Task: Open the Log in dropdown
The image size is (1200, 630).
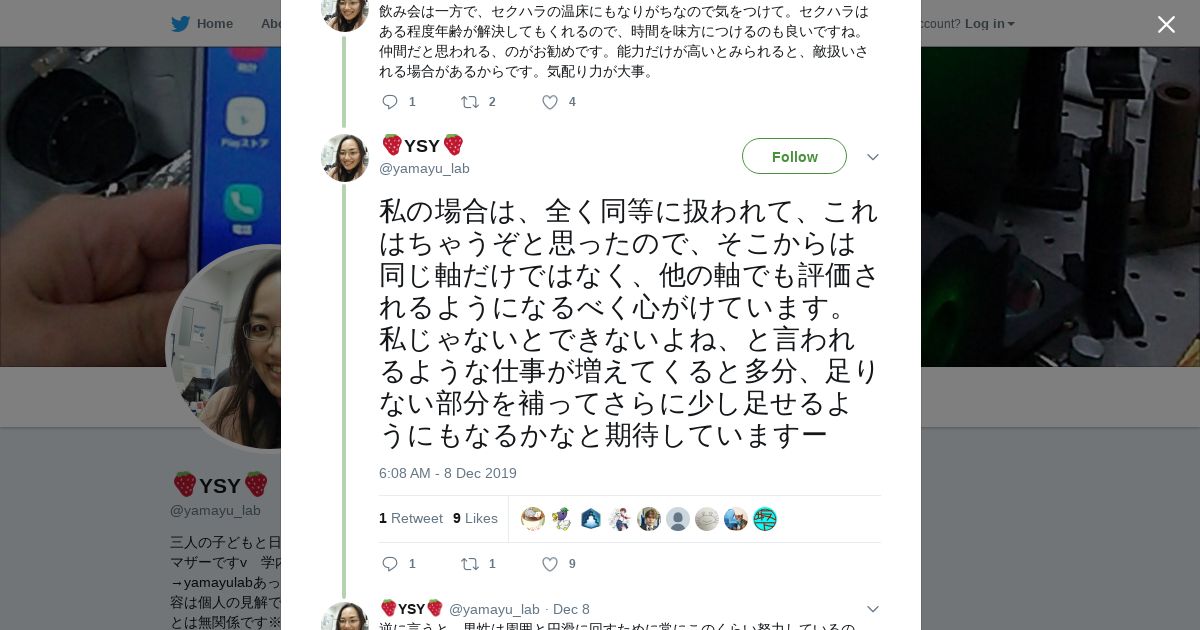Action: click(989, 24)
